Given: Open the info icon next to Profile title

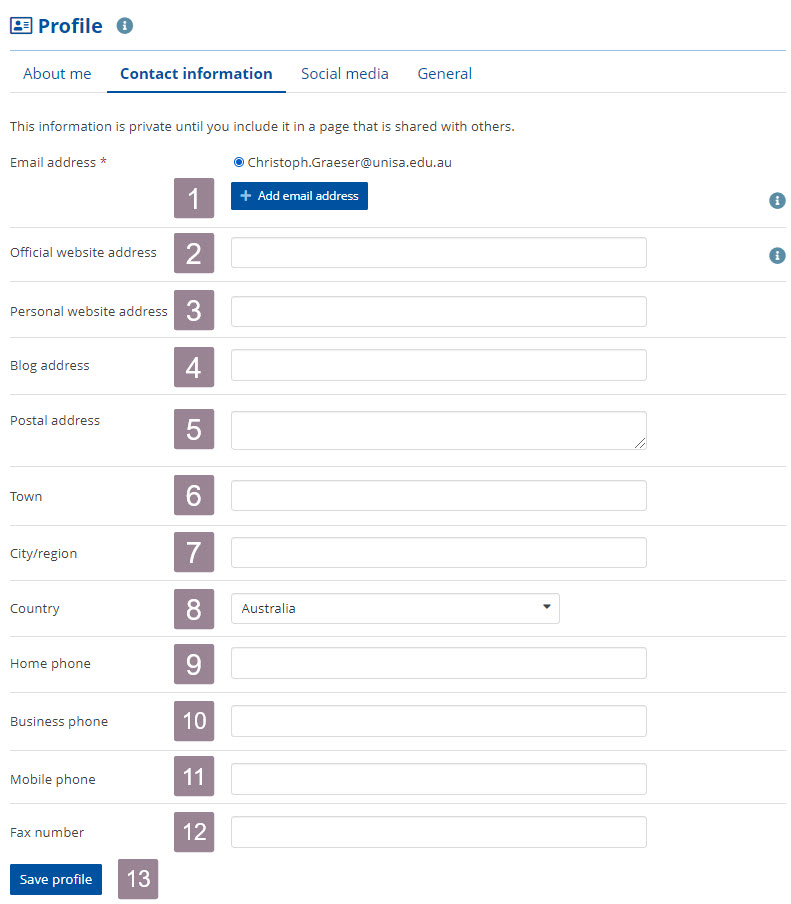Looking at the screenshot, I should (125, 25).
